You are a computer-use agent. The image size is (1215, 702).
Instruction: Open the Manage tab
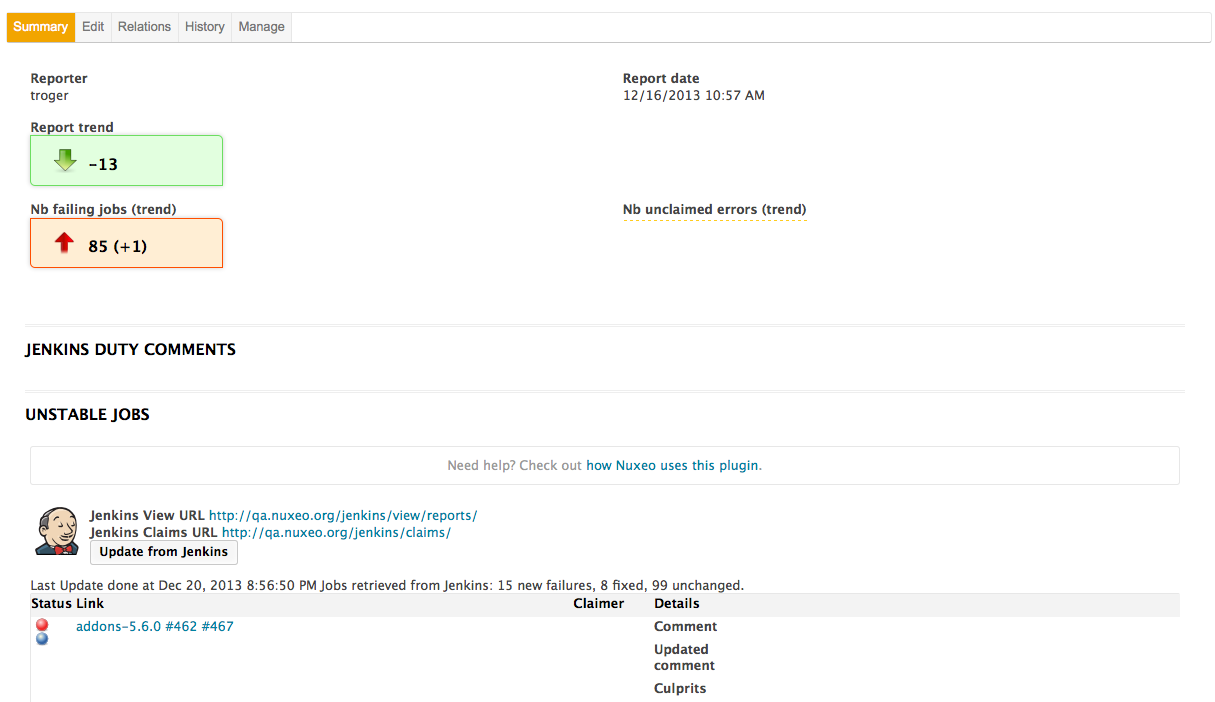[262, 27]
